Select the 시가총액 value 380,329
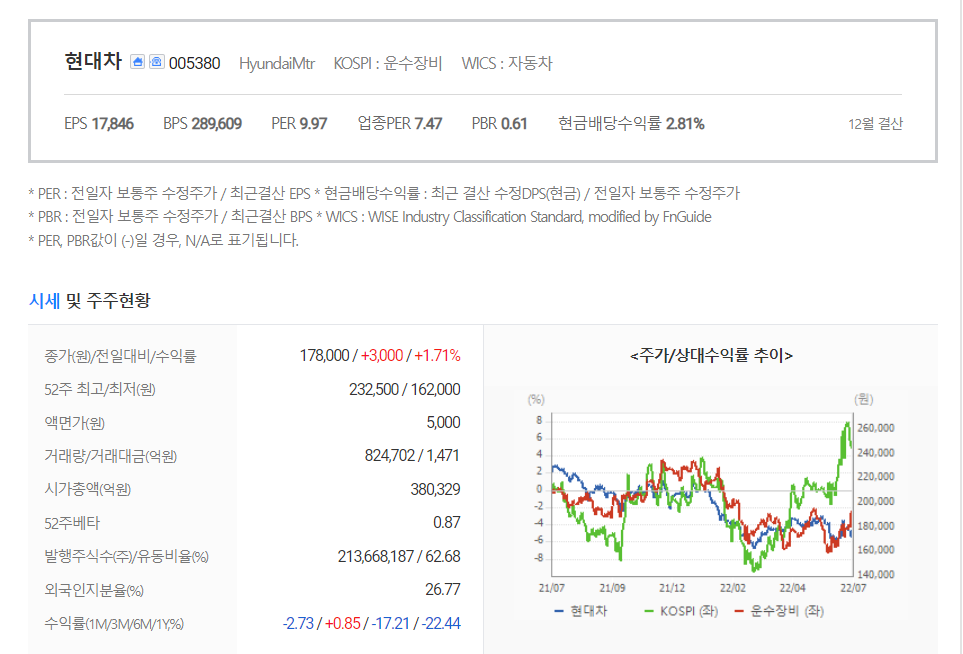 pyautogui.click(x=435, y=489)
